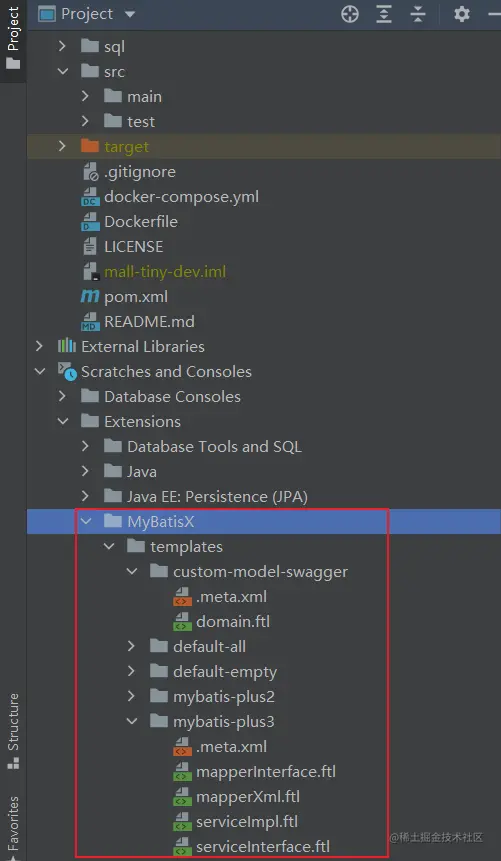The height and width of the screenshot is (861, 501).
Task: Click the serviceImpl.ftl file icon
Action: point(182,822)
